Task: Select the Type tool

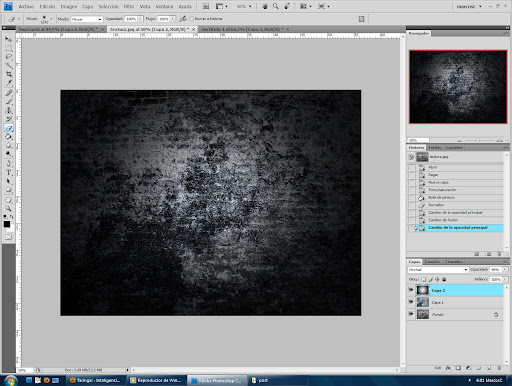Action: 8,172
